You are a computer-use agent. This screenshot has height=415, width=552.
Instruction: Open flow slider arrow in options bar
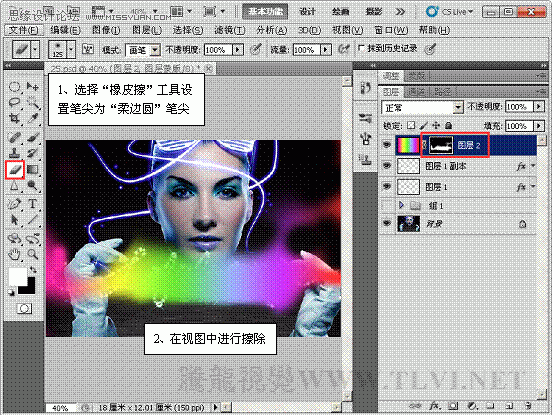[326, 50]
